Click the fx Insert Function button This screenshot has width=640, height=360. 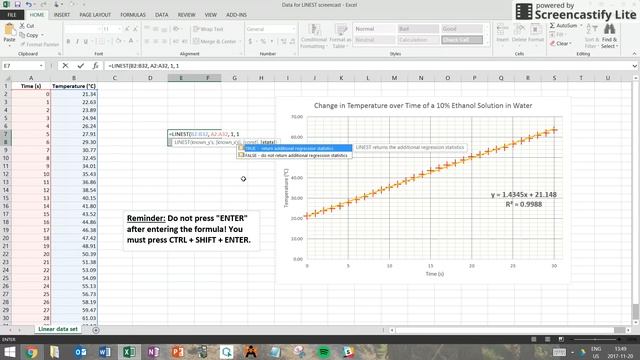click(x=96, y=66)
